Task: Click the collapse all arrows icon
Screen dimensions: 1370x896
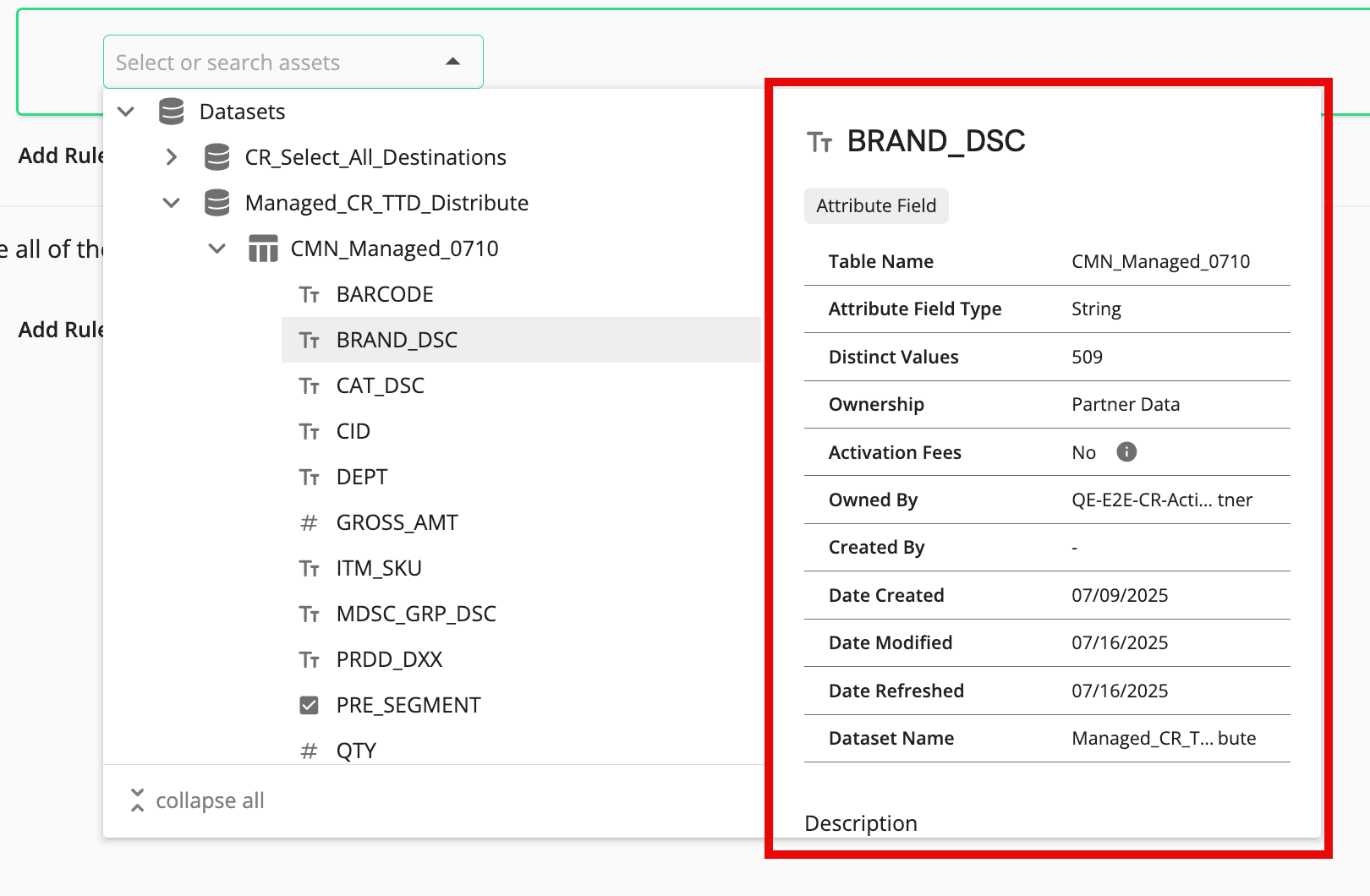Action: pyautogui.click(x=137, y=800)
